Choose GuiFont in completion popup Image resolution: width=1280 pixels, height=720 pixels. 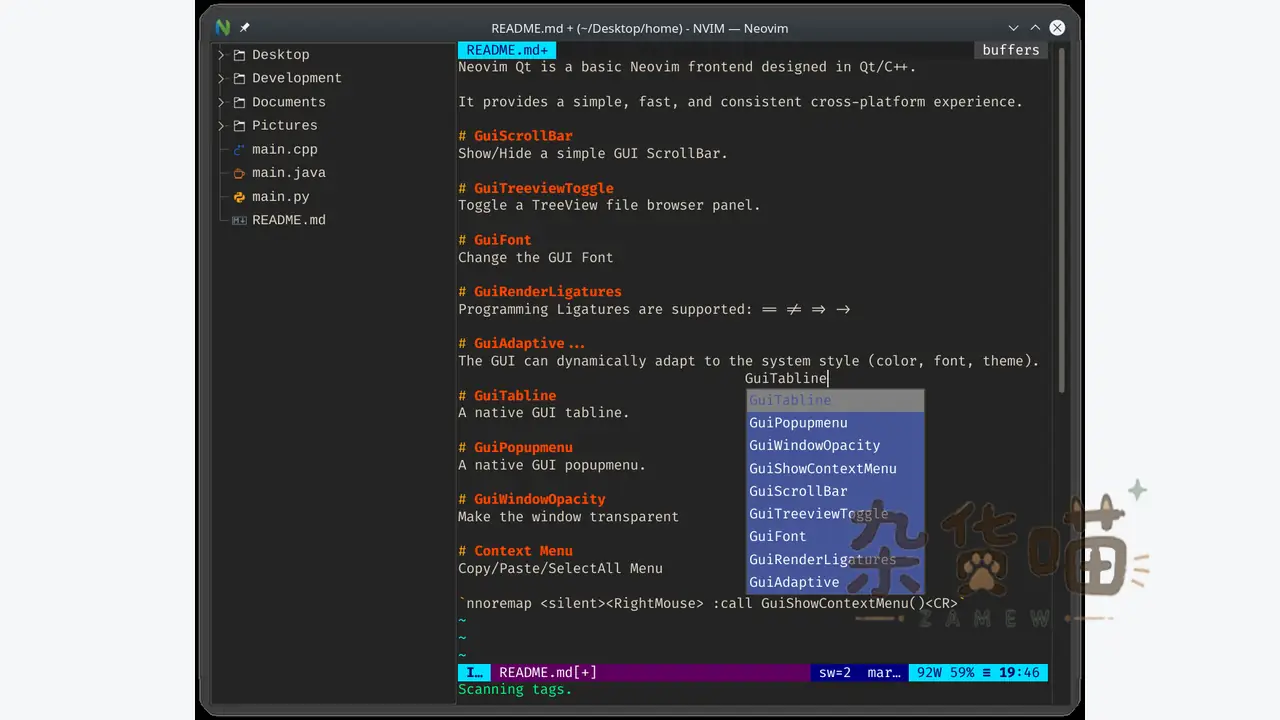(x=835, y=537)
